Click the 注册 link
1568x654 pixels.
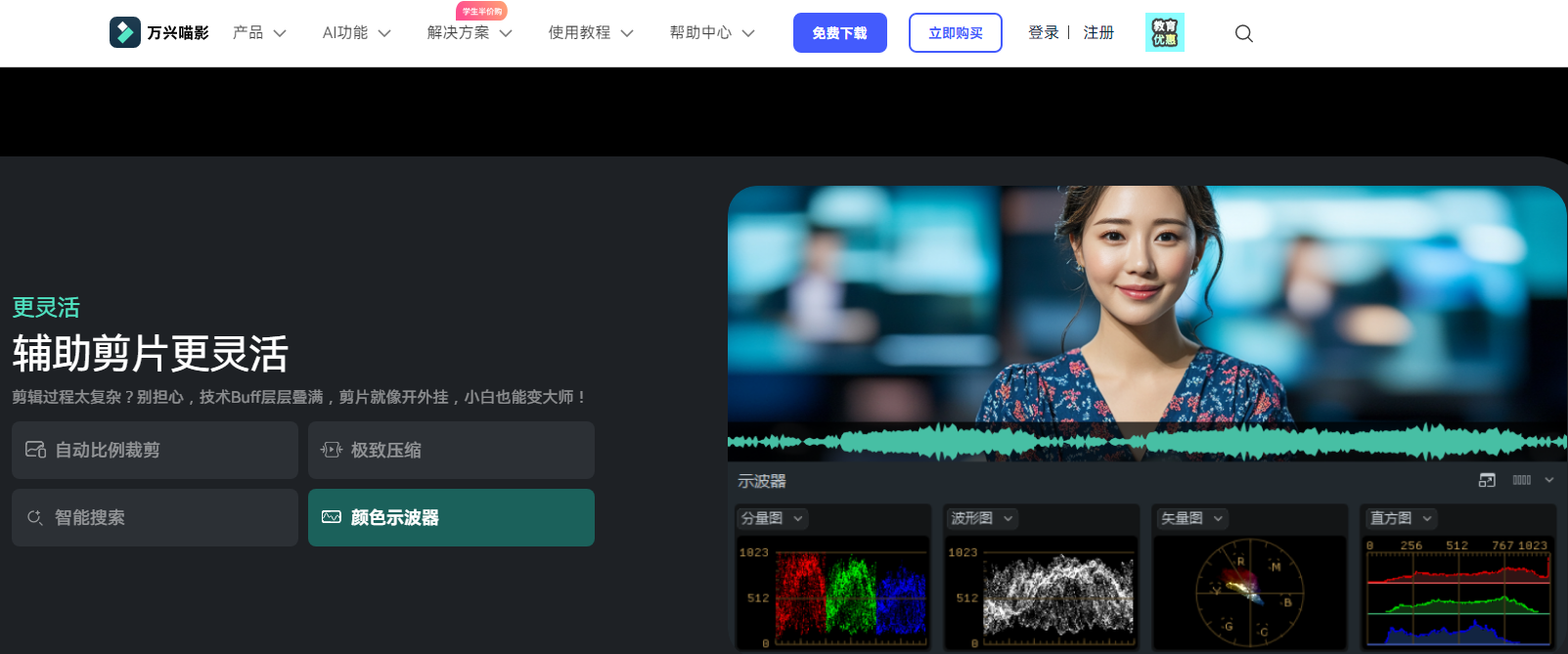(1098, 32)
